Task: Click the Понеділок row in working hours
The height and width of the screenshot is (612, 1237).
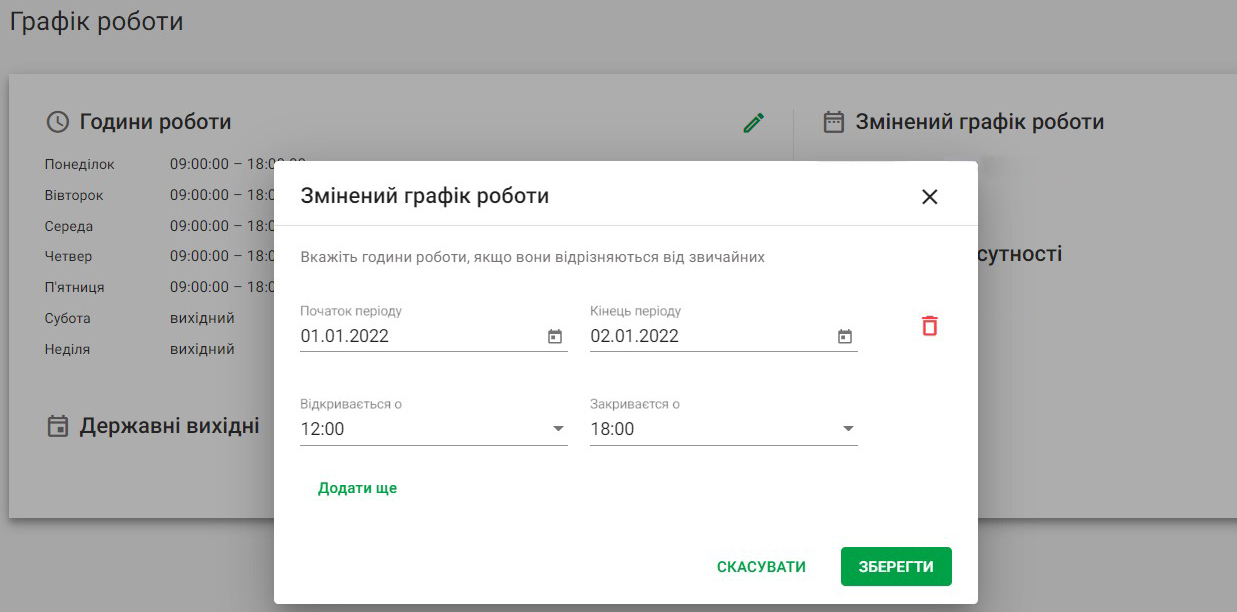Action: 160,164
